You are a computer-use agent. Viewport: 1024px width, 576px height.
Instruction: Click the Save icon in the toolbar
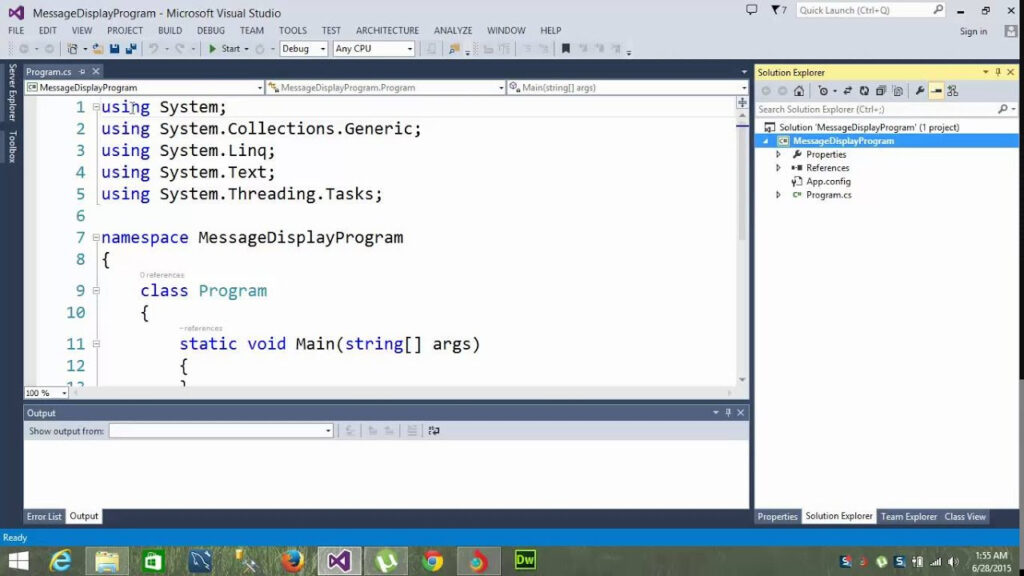pyautogui.click(x=114, y=49)
